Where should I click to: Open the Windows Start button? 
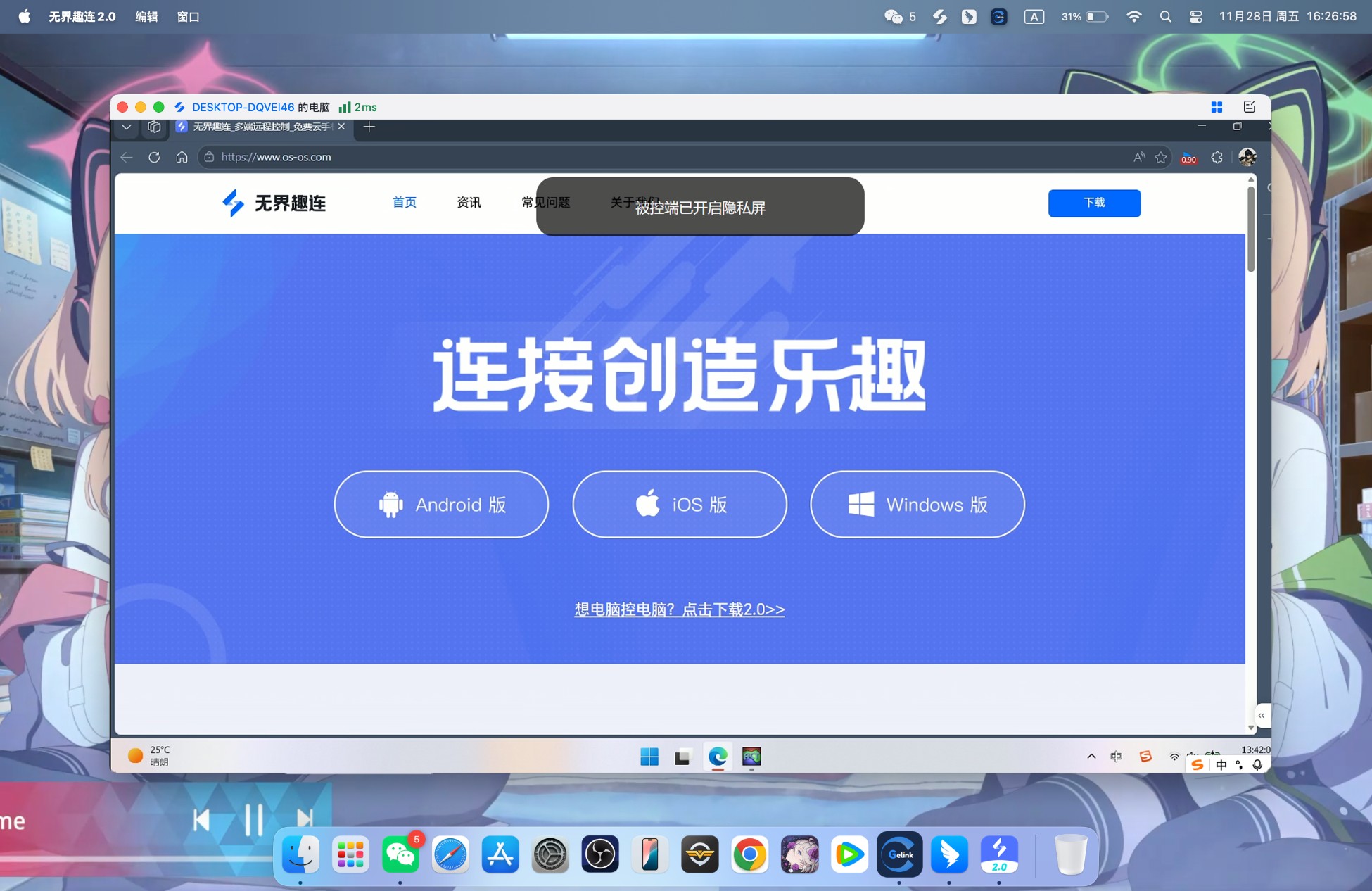[x=649, y=757]
